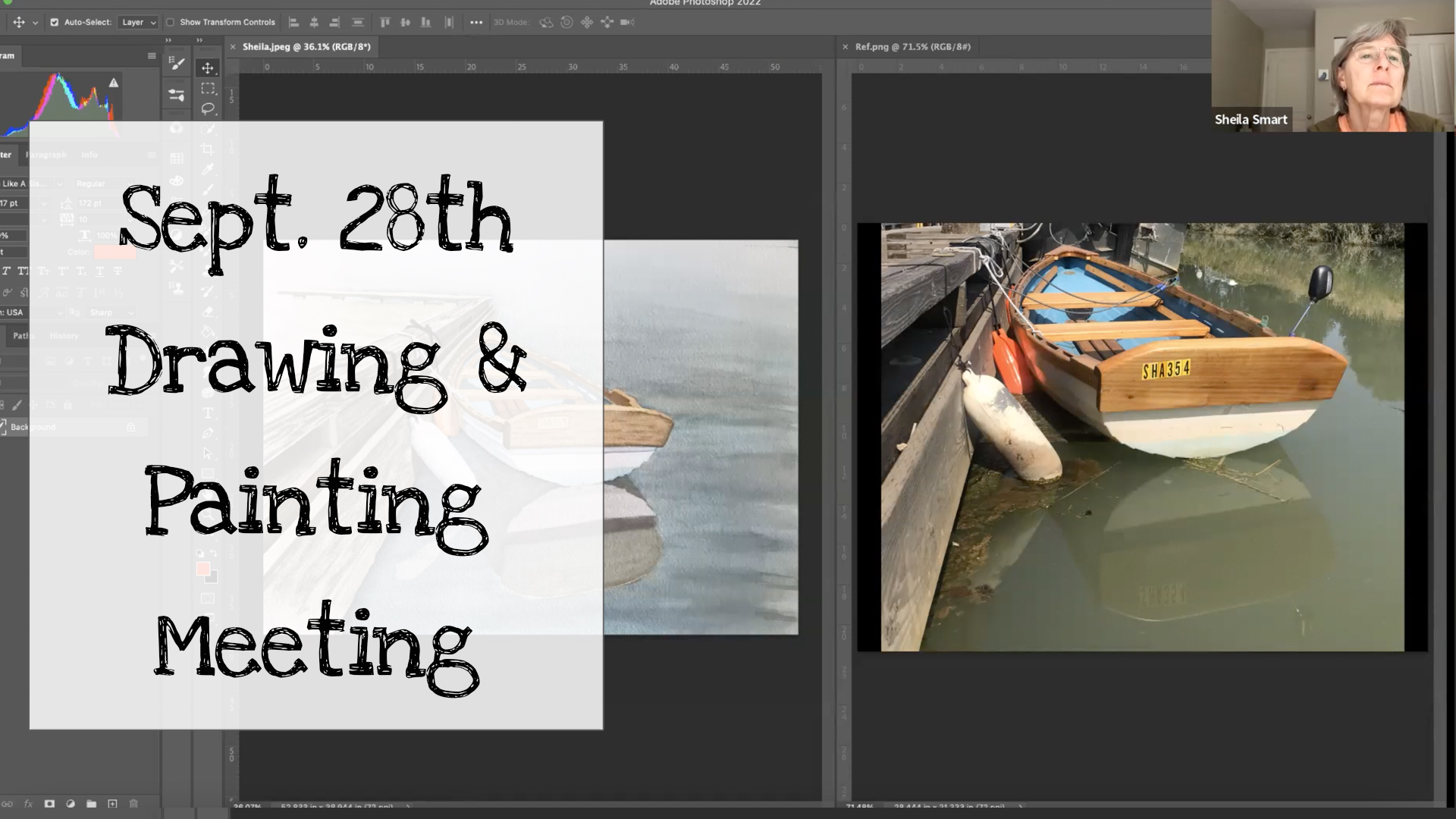
Task: Click Link Layers icon at panel bottom
Action: (x=8, y=804)
